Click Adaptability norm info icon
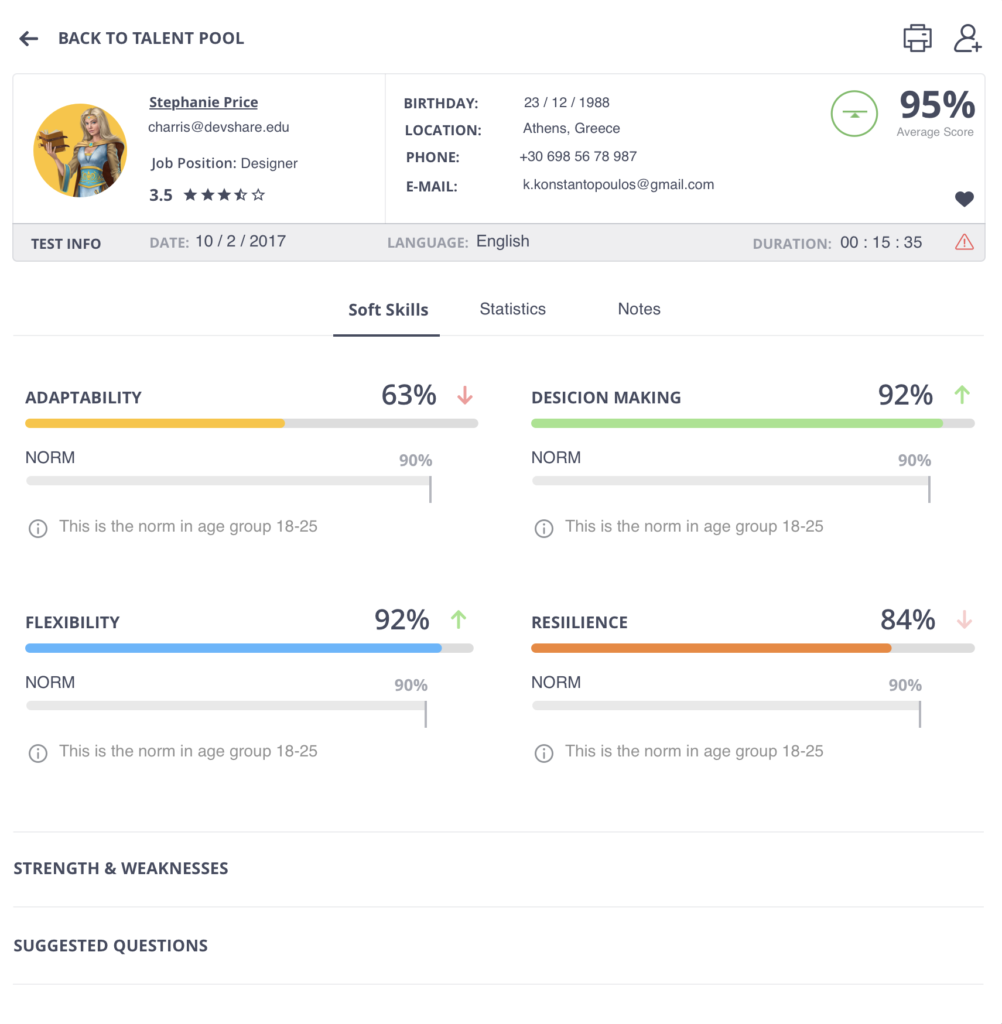 [38, 528]
